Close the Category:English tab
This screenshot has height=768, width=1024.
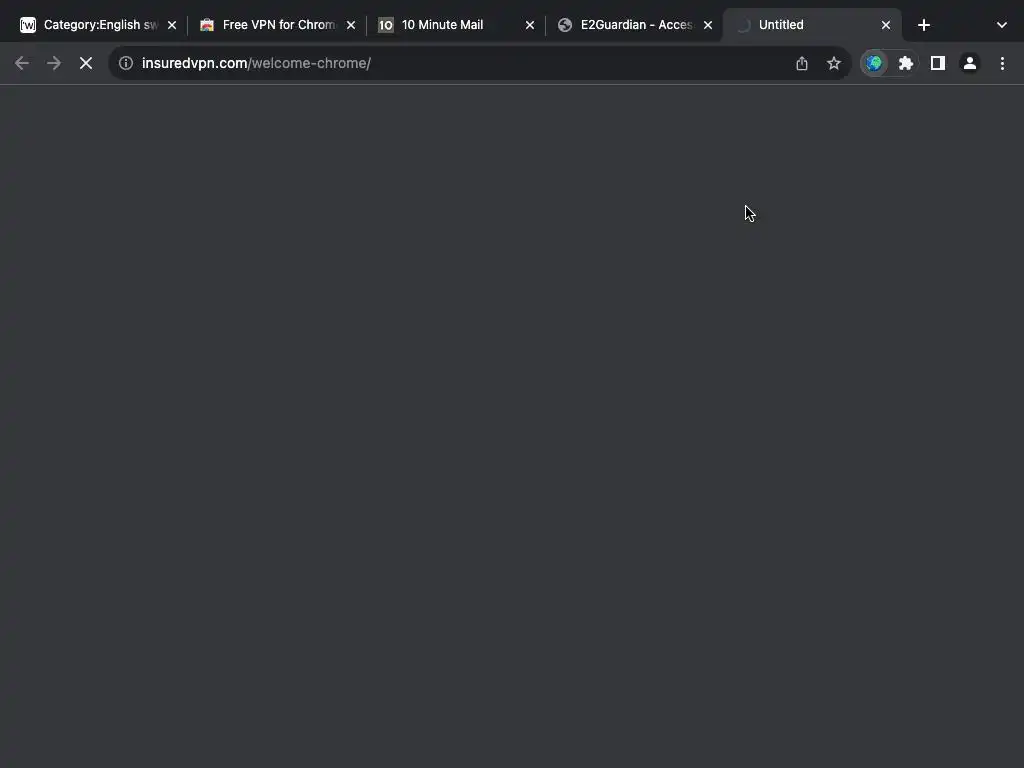click(x=172, y=25)
